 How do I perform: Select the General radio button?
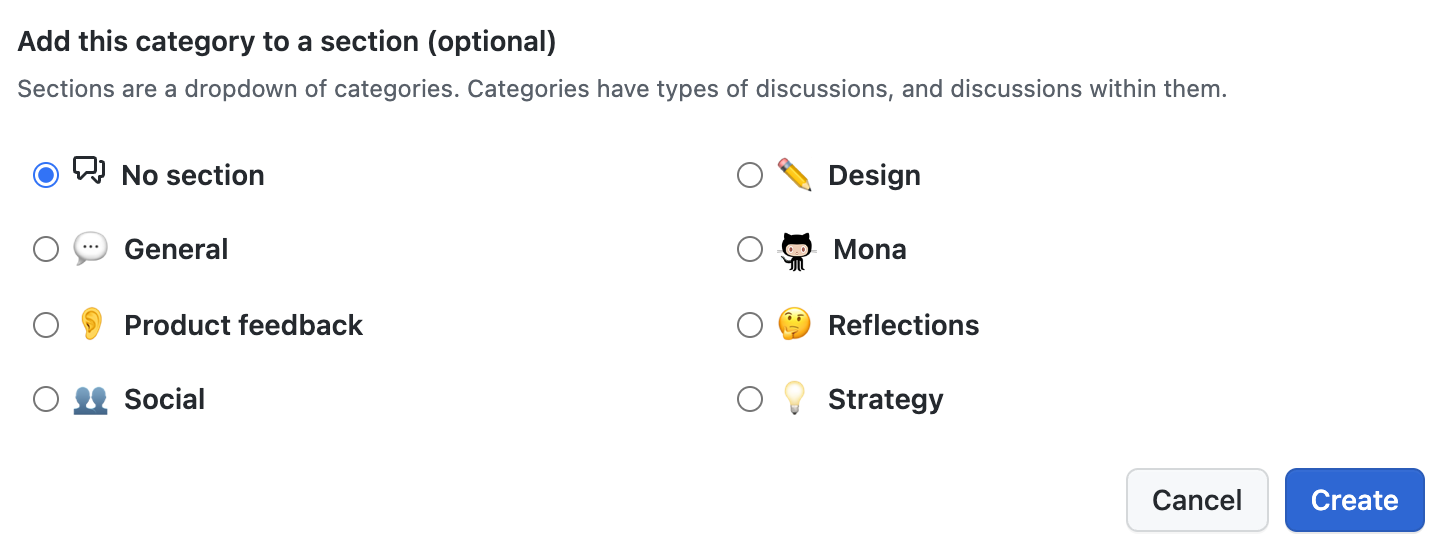46,249
